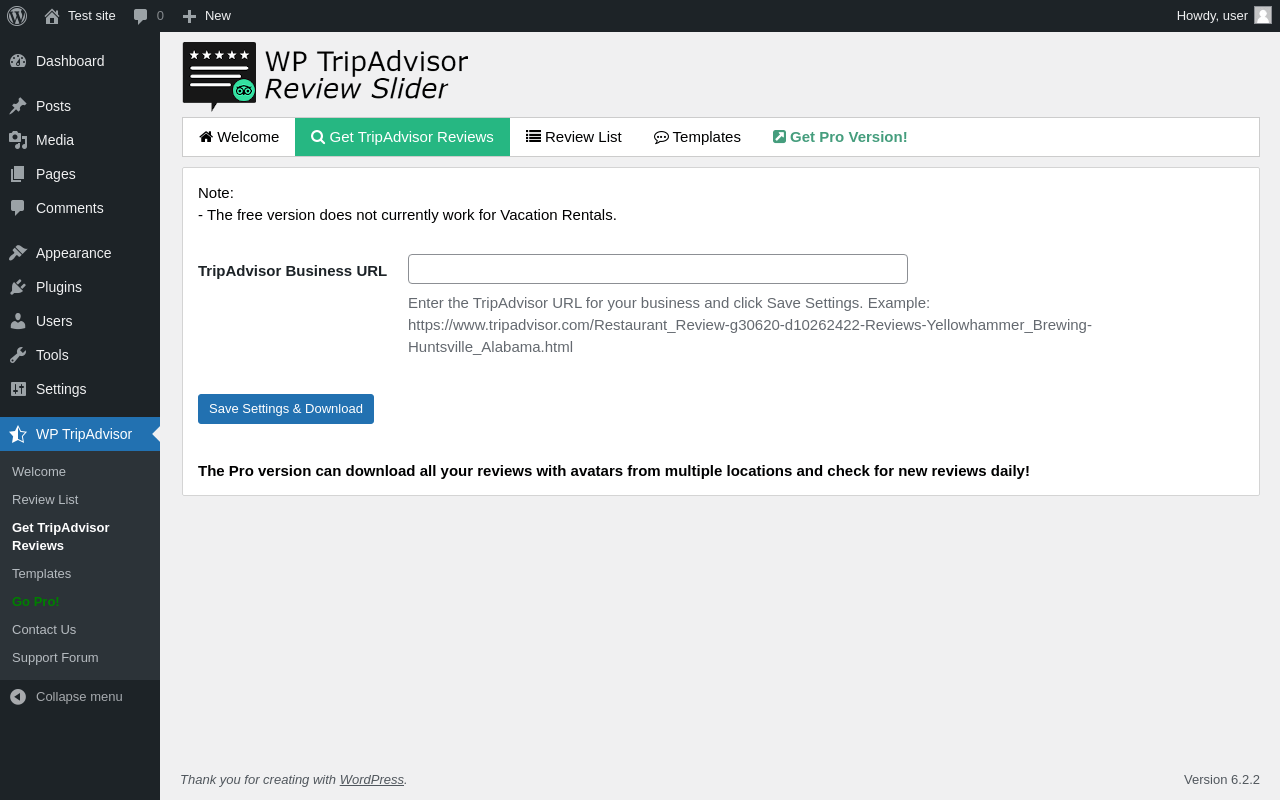The image size is (1280, 800).
Task: Open the Media library menu
Action: [x=80, y=140]
